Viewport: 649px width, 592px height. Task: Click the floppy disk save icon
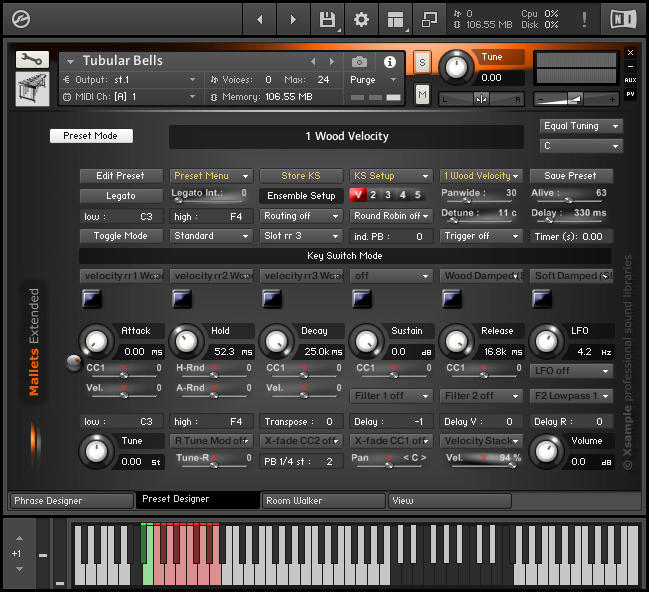pos(327,19)
